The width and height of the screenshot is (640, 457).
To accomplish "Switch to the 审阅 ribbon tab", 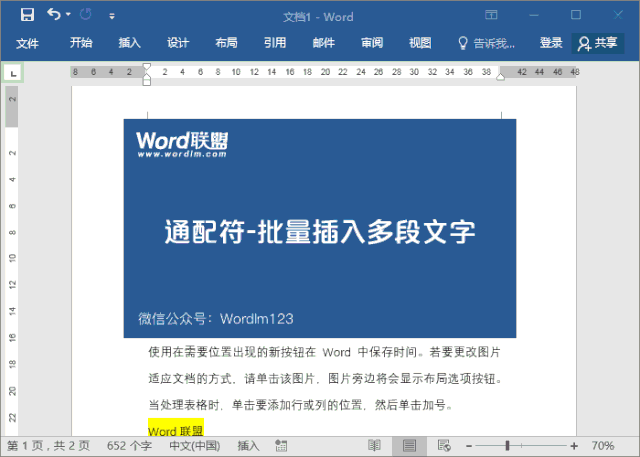I will coord(372,42).
